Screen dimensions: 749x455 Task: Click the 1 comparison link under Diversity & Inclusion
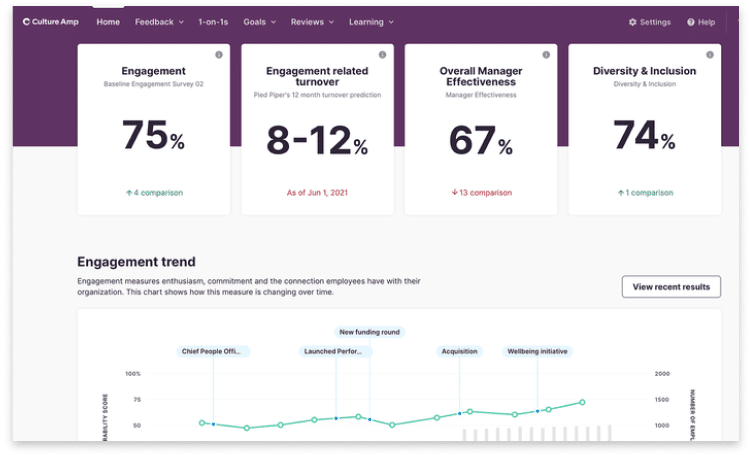[645, 193]
